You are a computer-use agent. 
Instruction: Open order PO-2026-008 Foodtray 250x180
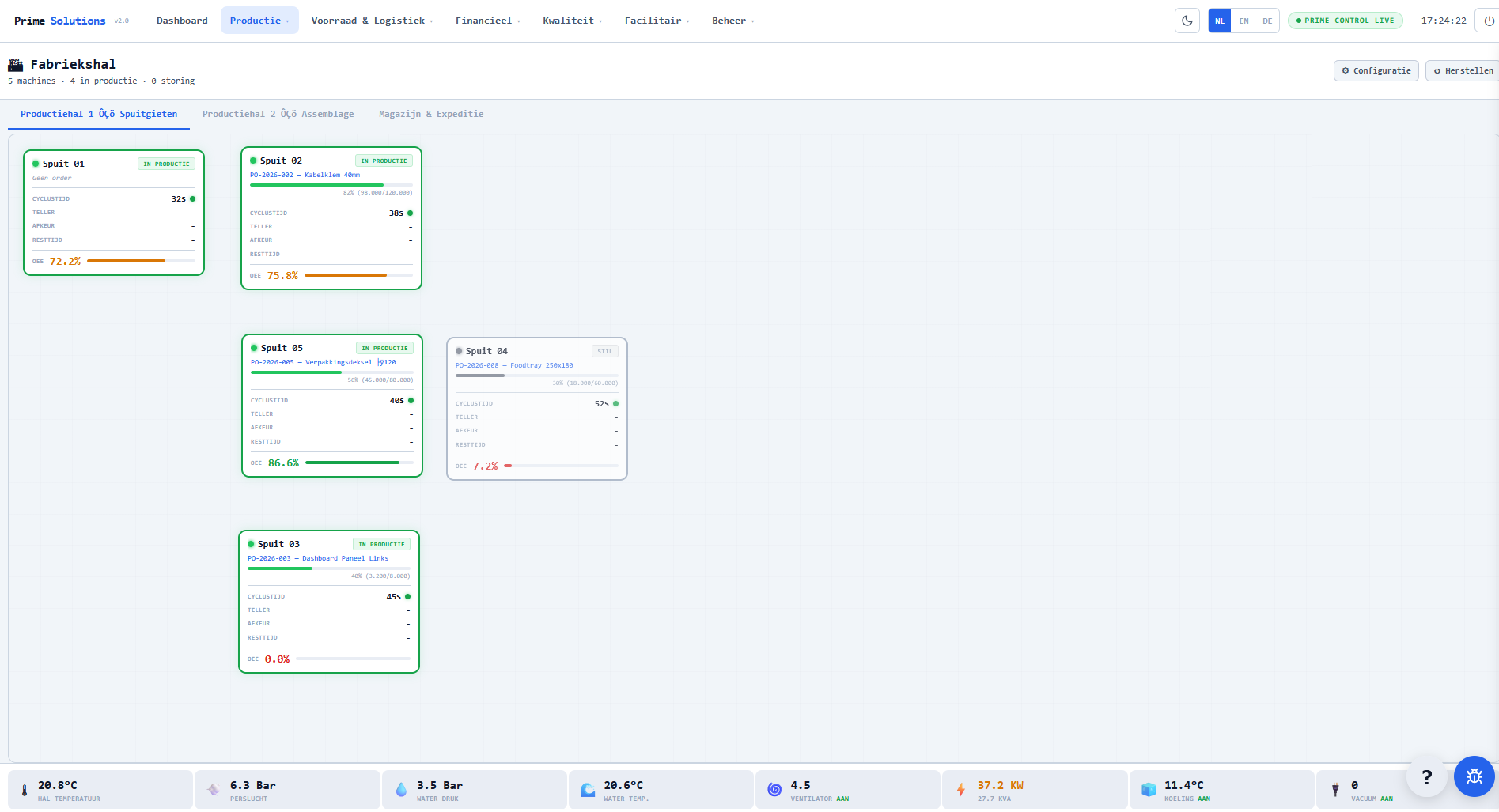(x=514, y=365)
